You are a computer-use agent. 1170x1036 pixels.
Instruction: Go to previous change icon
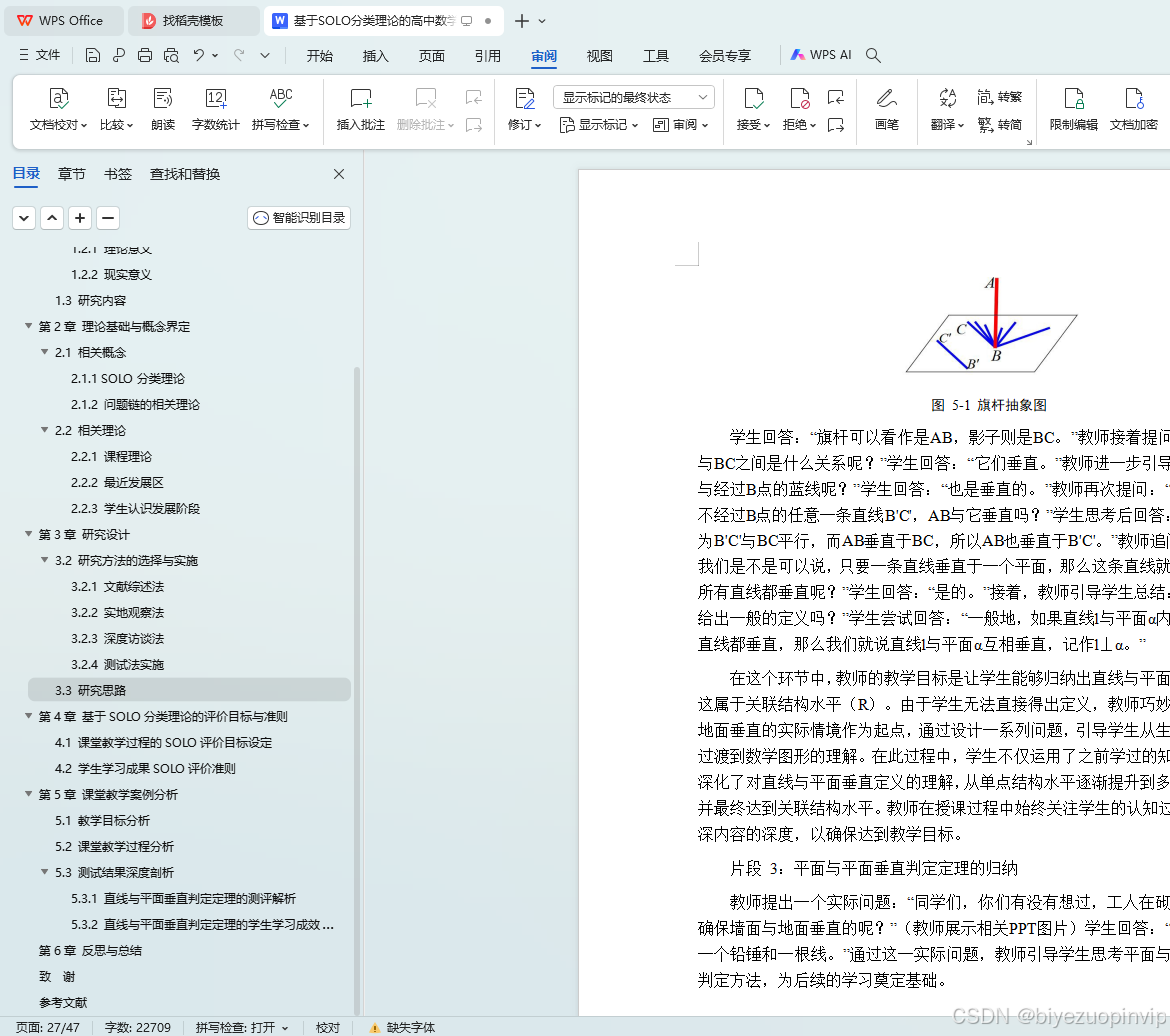click(836, 97)
